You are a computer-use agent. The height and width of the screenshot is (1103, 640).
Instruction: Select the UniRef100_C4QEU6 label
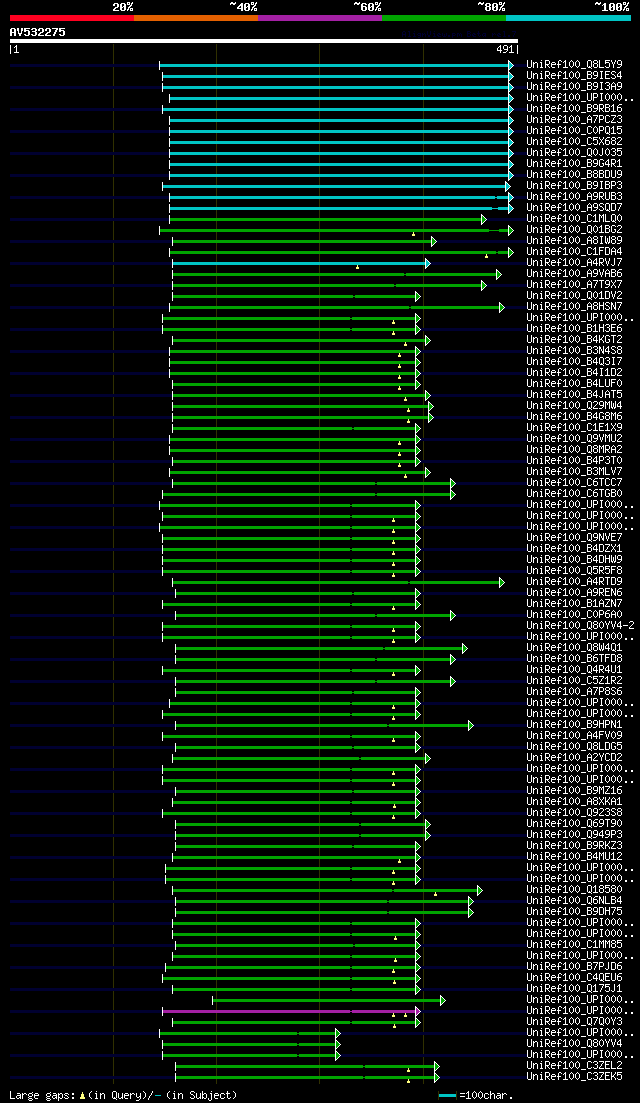(x=574, y=978)
